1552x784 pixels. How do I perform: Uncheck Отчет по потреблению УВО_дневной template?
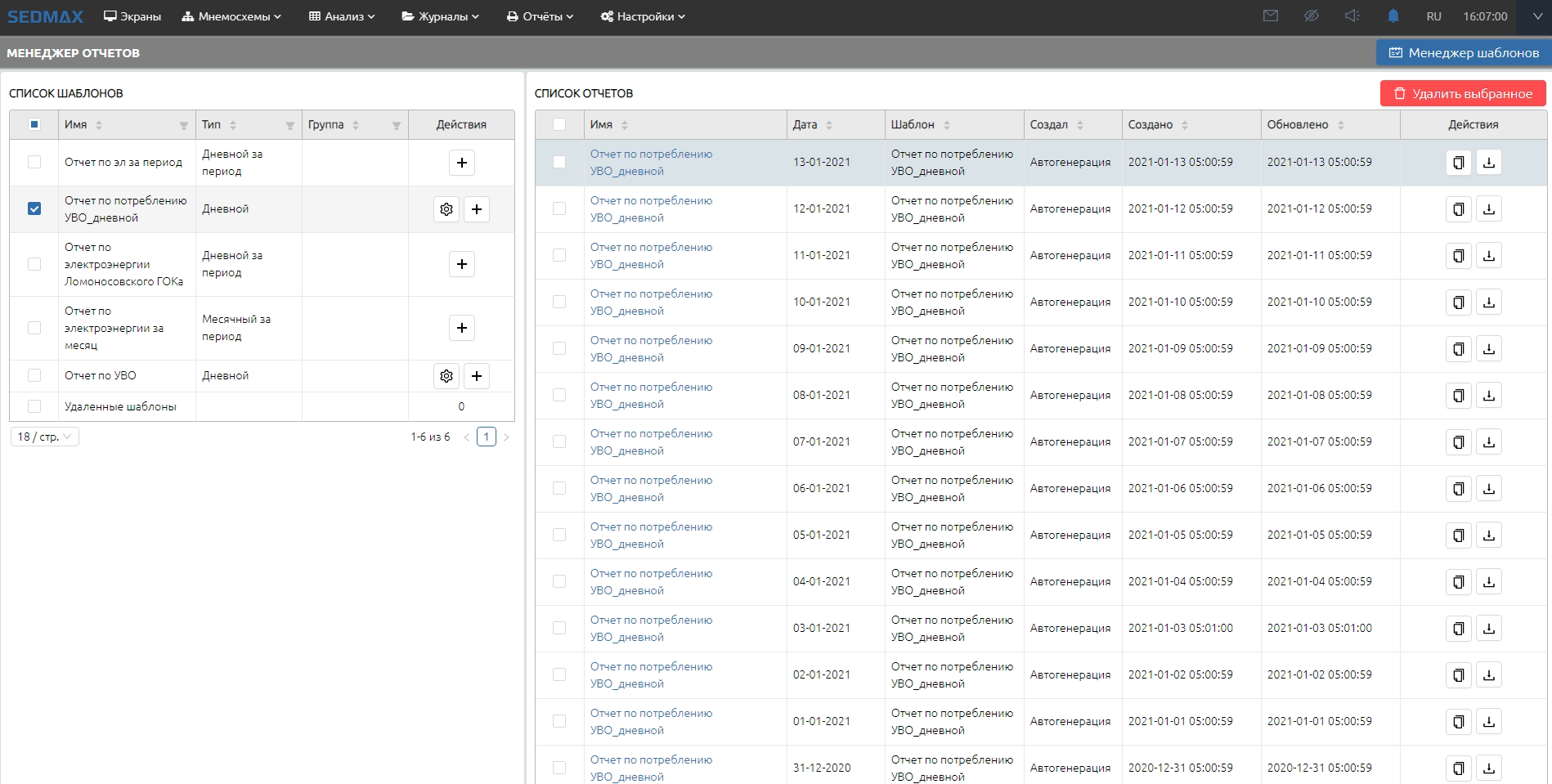click(34, 208)
